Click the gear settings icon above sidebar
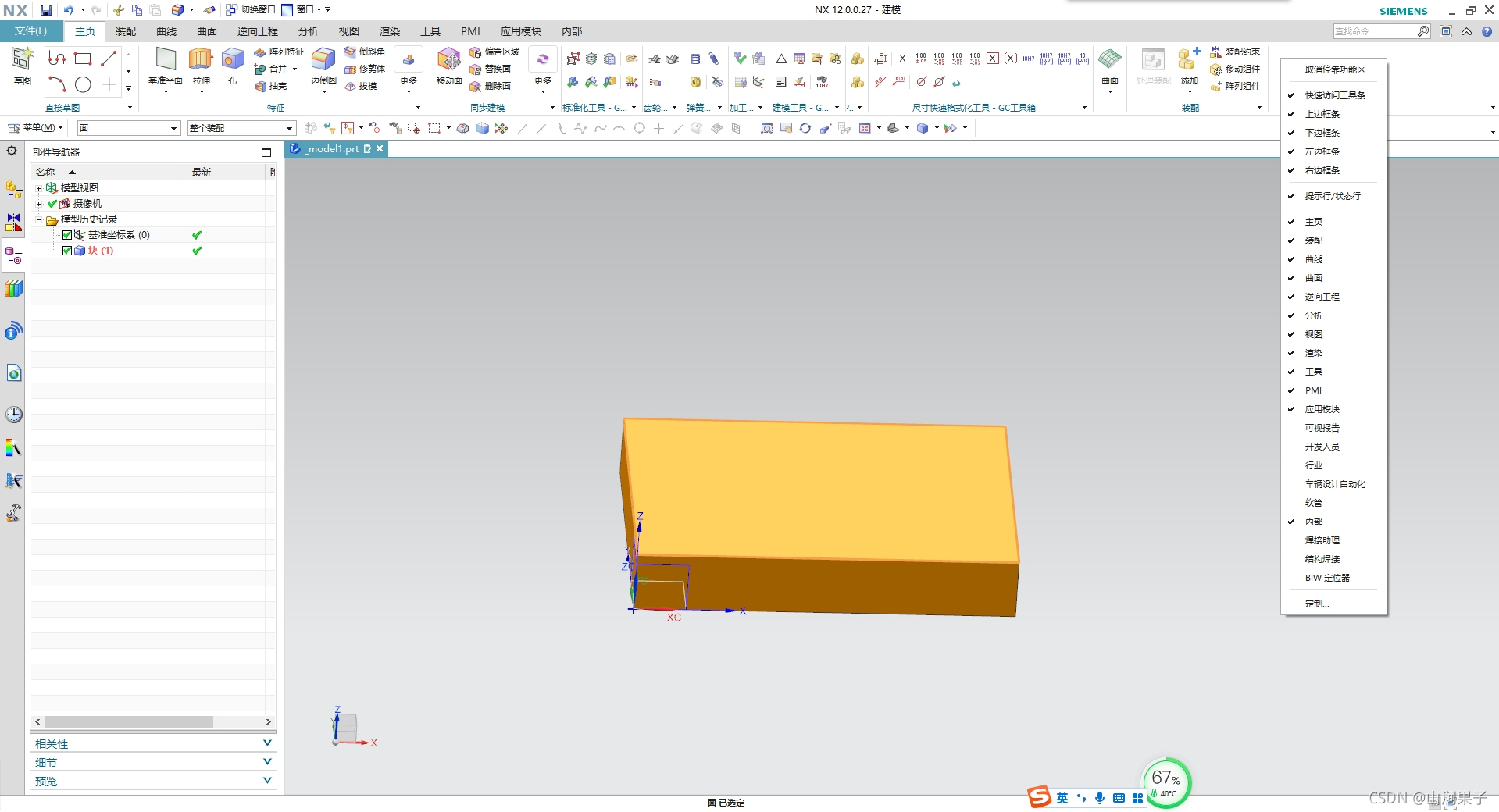The width and height of the screenshot is (1499, 812). click(x=12, y=151)
